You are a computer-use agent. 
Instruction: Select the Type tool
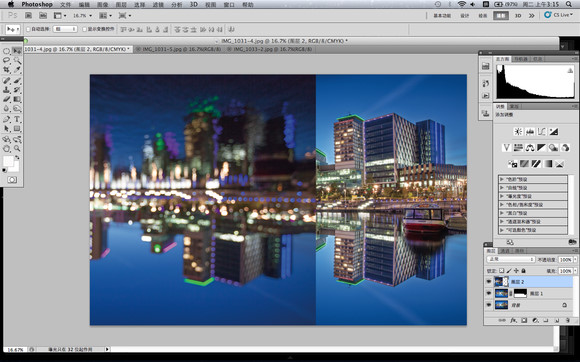[x=17, y=119]
